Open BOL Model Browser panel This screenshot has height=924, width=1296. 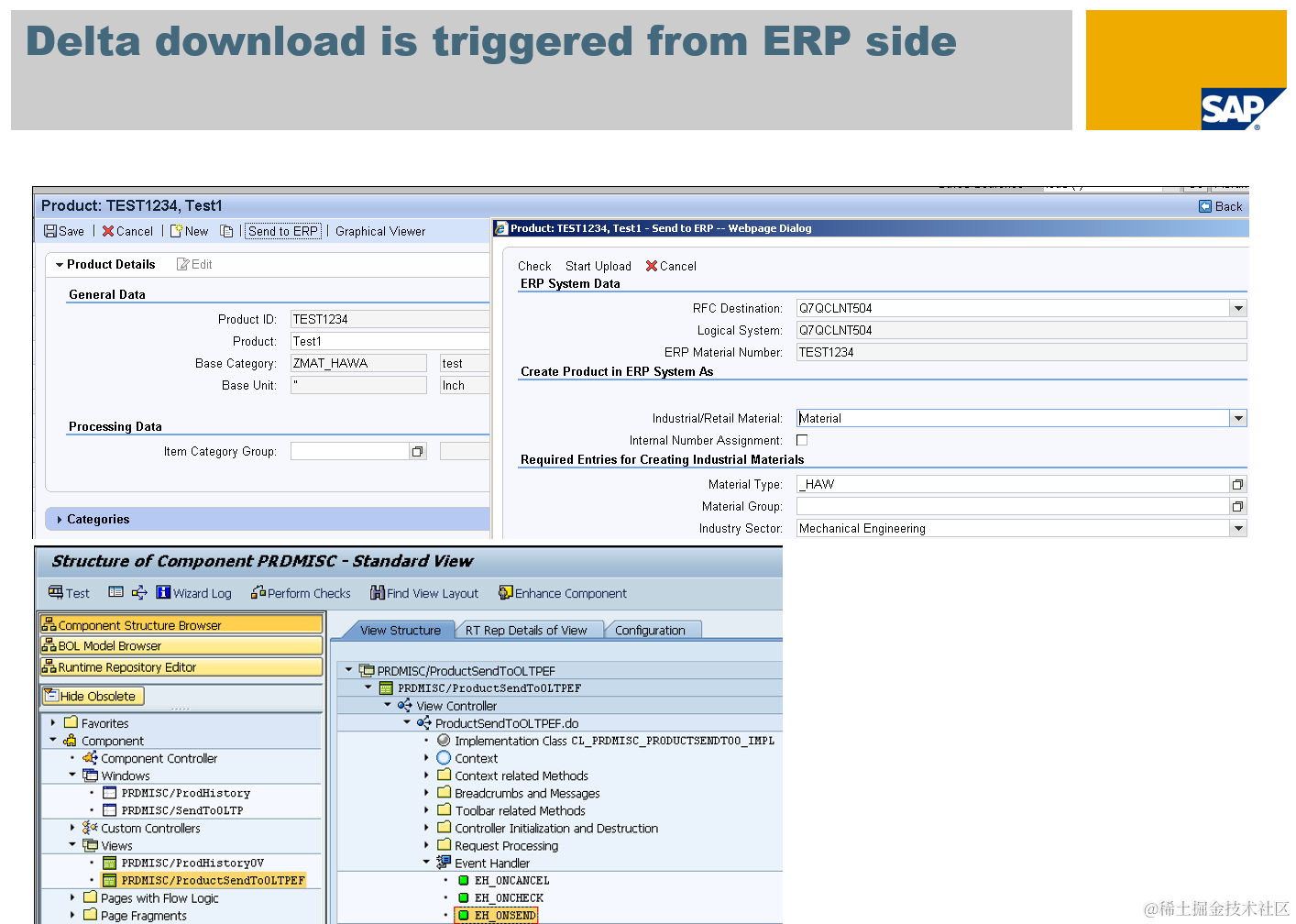(x=181, y=645)
